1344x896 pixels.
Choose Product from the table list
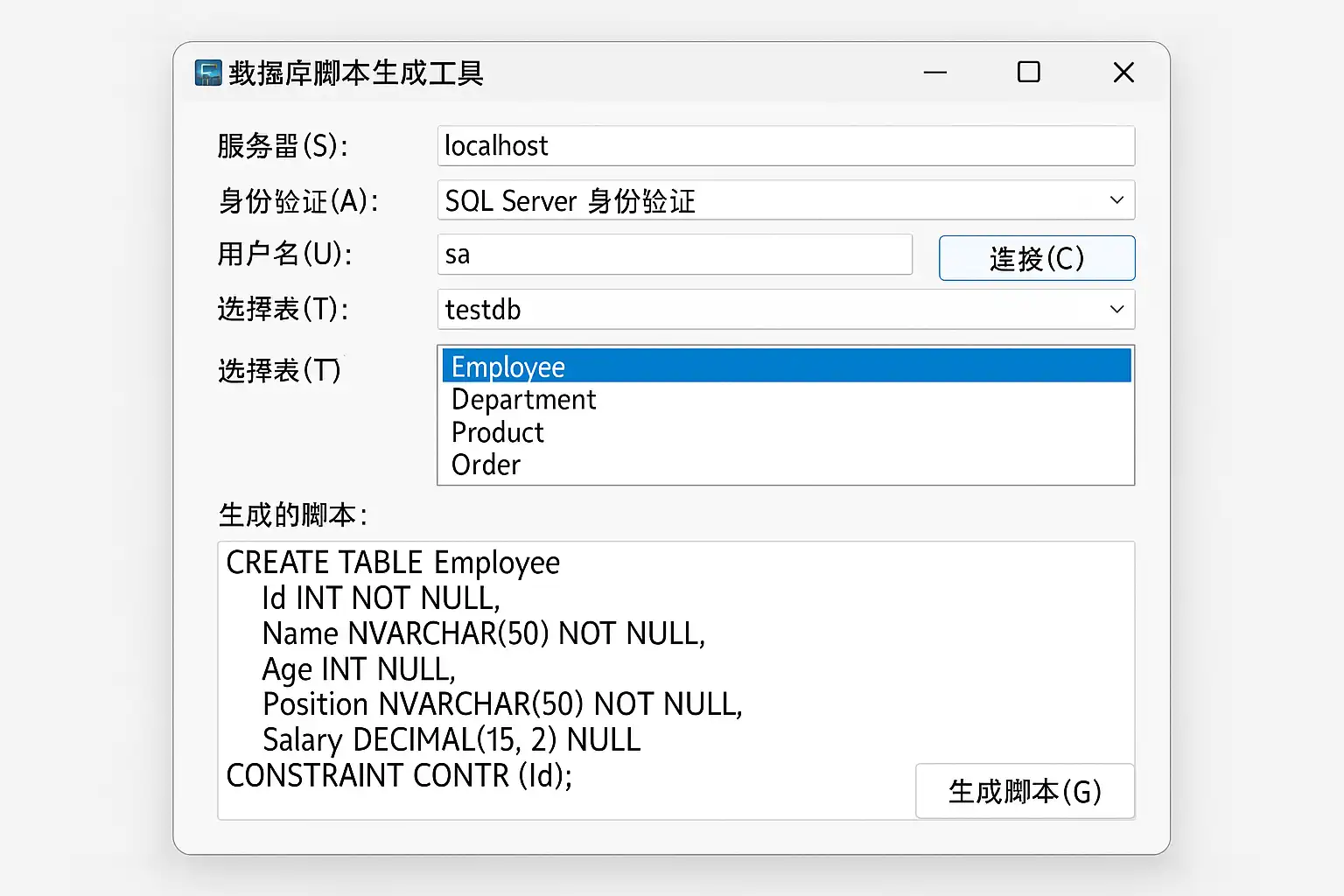[497, 432]
